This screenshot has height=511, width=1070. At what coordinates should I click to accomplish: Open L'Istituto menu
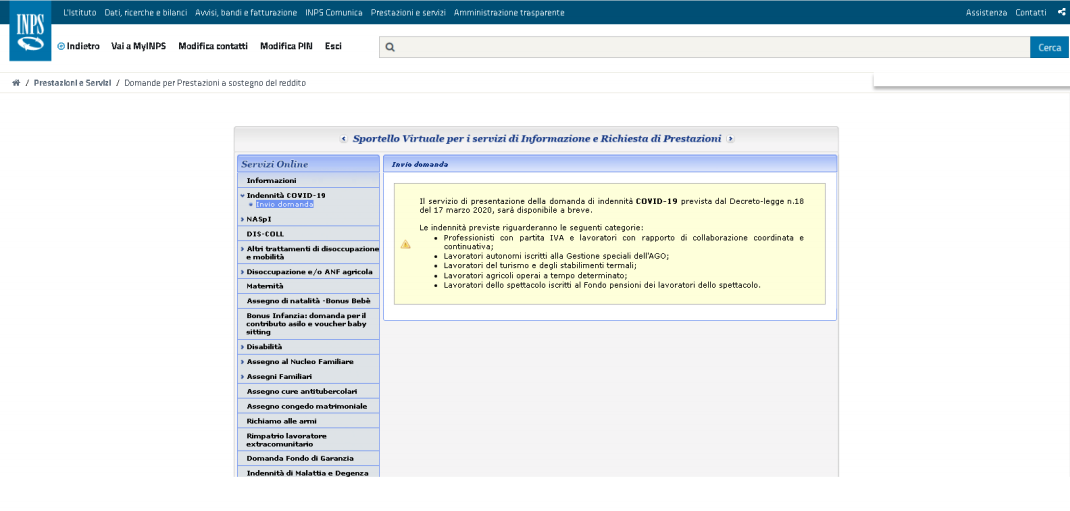pyautogui.click(x=80, y=12)
